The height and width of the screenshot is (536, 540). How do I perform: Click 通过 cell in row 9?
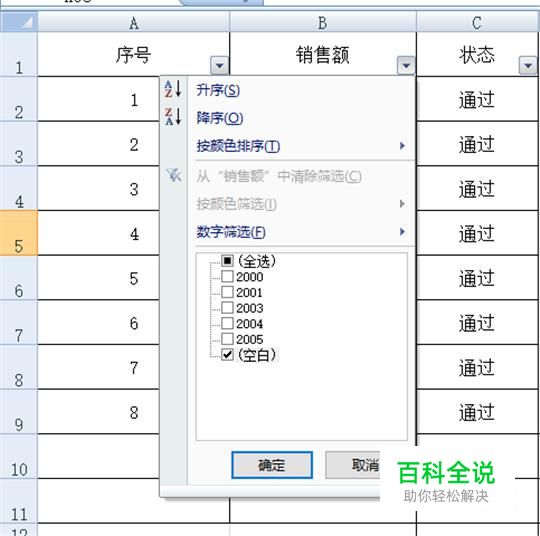[477, 412]
